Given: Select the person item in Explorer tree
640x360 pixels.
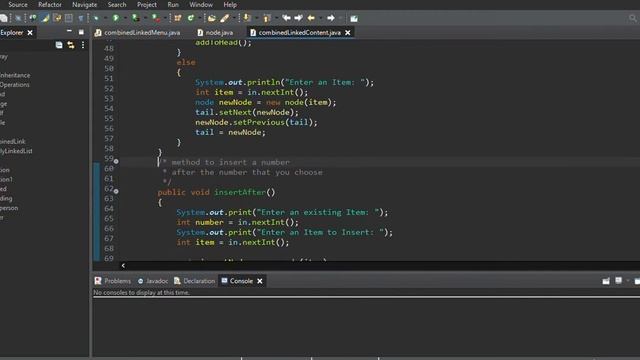Looking at the screenshot, I should coord(9,208).
